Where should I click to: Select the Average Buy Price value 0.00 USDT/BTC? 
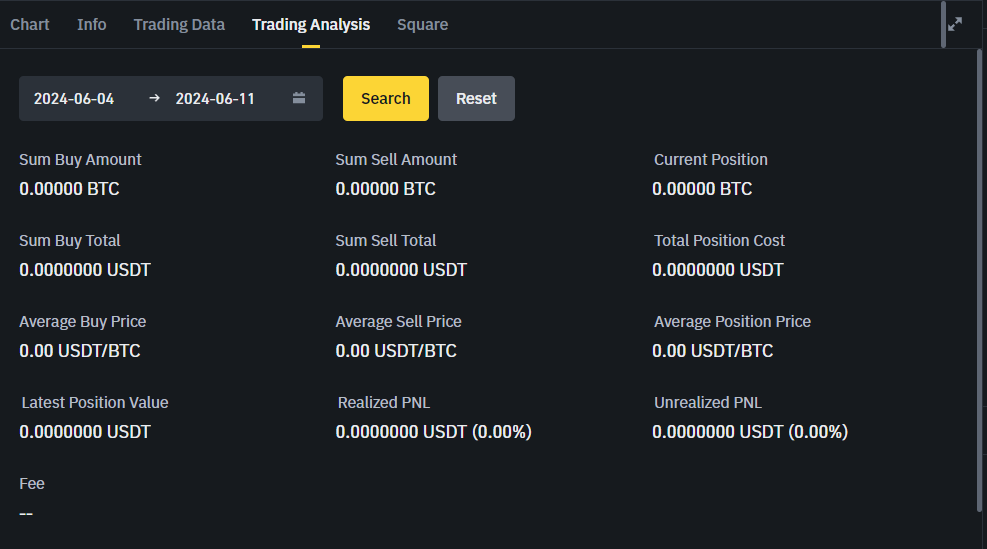pyautogui.click(x=80, y=351)
